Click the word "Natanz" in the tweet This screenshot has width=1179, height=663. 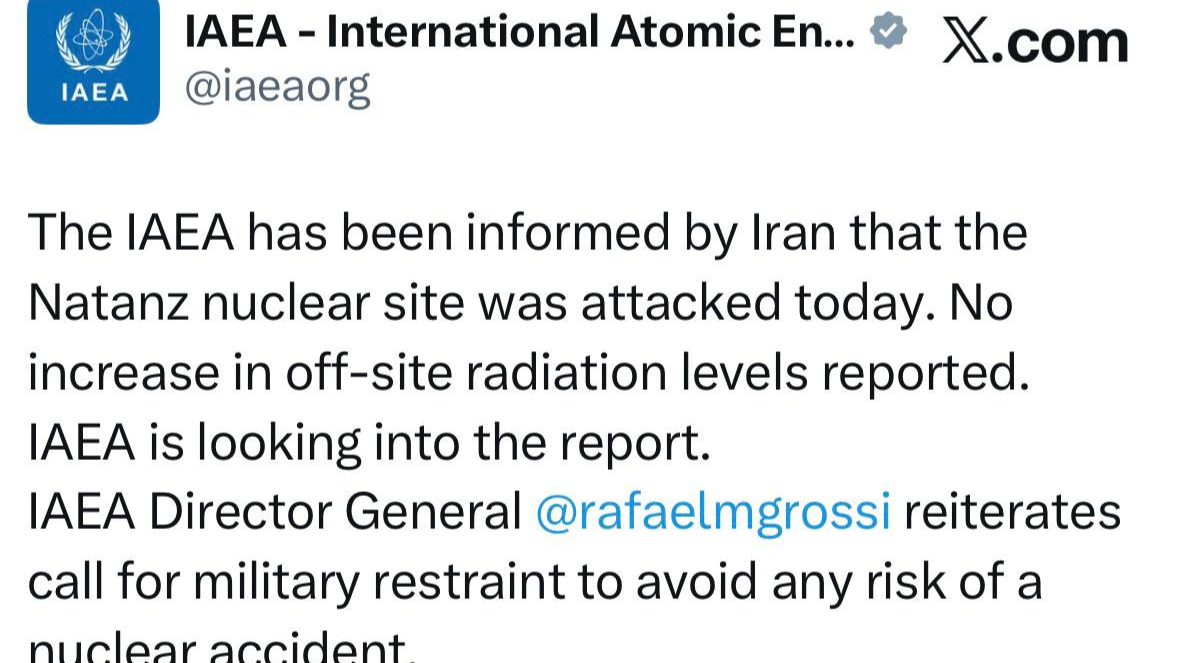tap(110, 303)
